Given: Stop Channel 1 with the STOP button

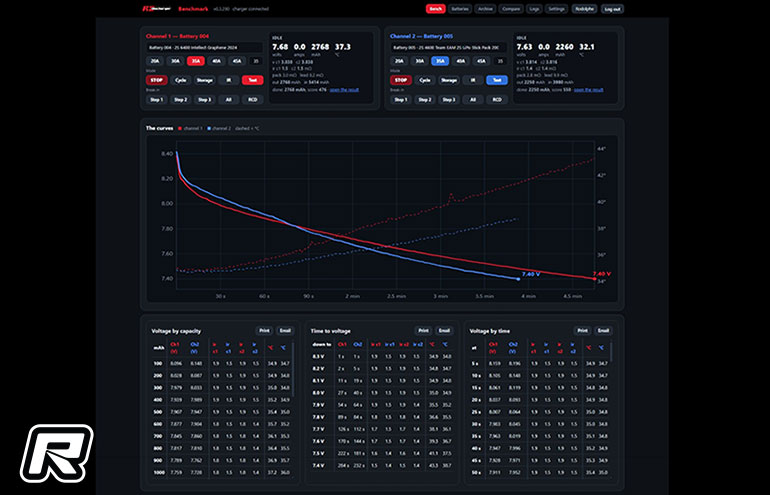Looking at the screenshot, I should click(x=157, y=80).
